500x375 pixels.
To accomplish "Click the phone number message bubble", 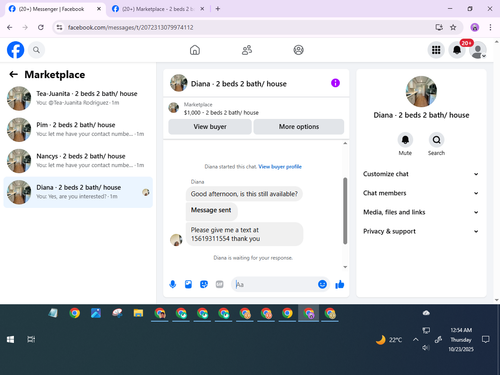I will point(244,234).
